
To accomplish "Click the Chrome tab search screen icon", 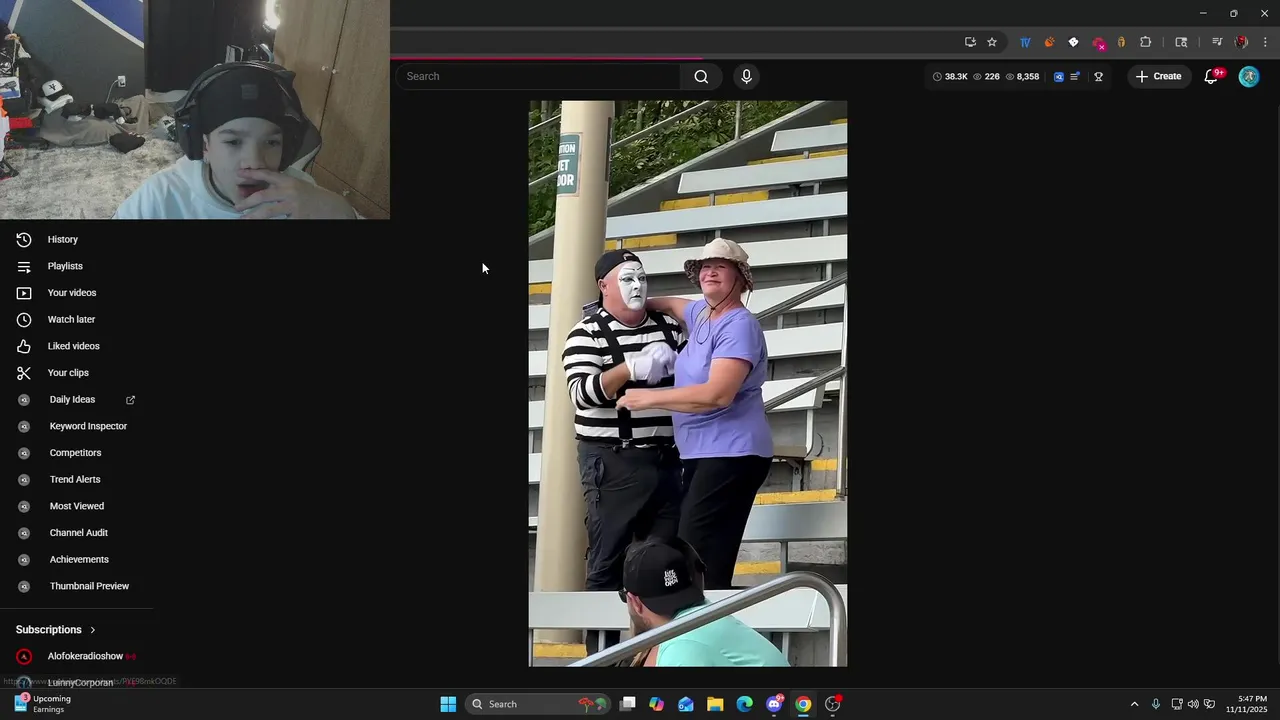I will point(1181,42).
